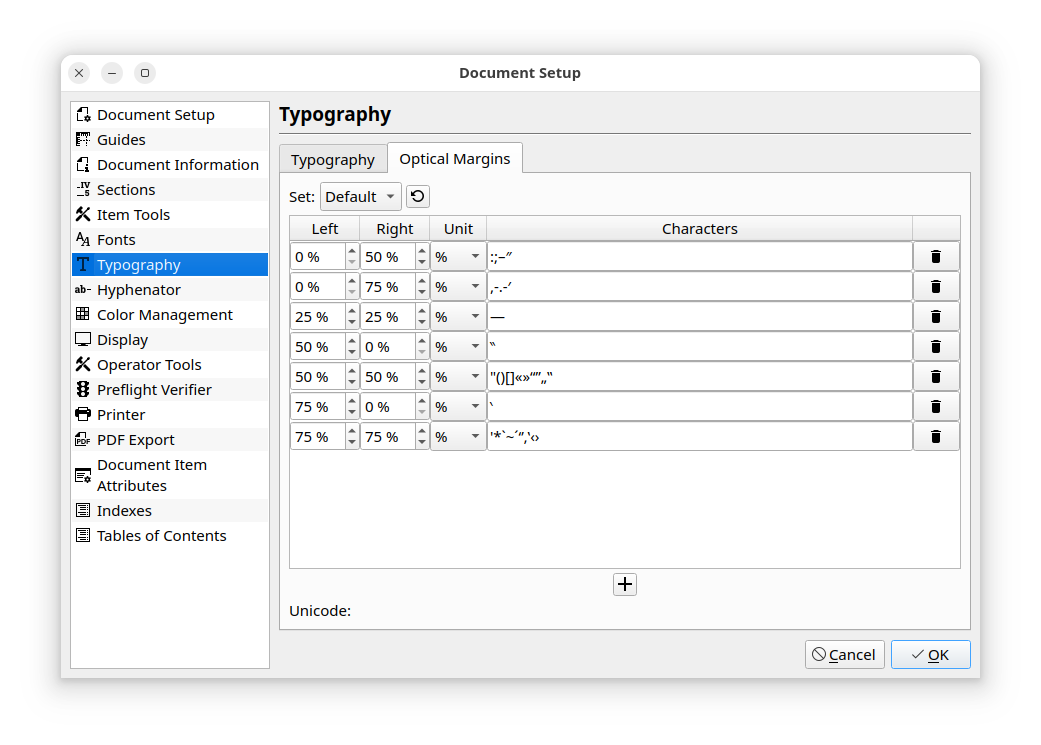Open the Fonts settings section
Screen dimensions: 1041x745
116,240
